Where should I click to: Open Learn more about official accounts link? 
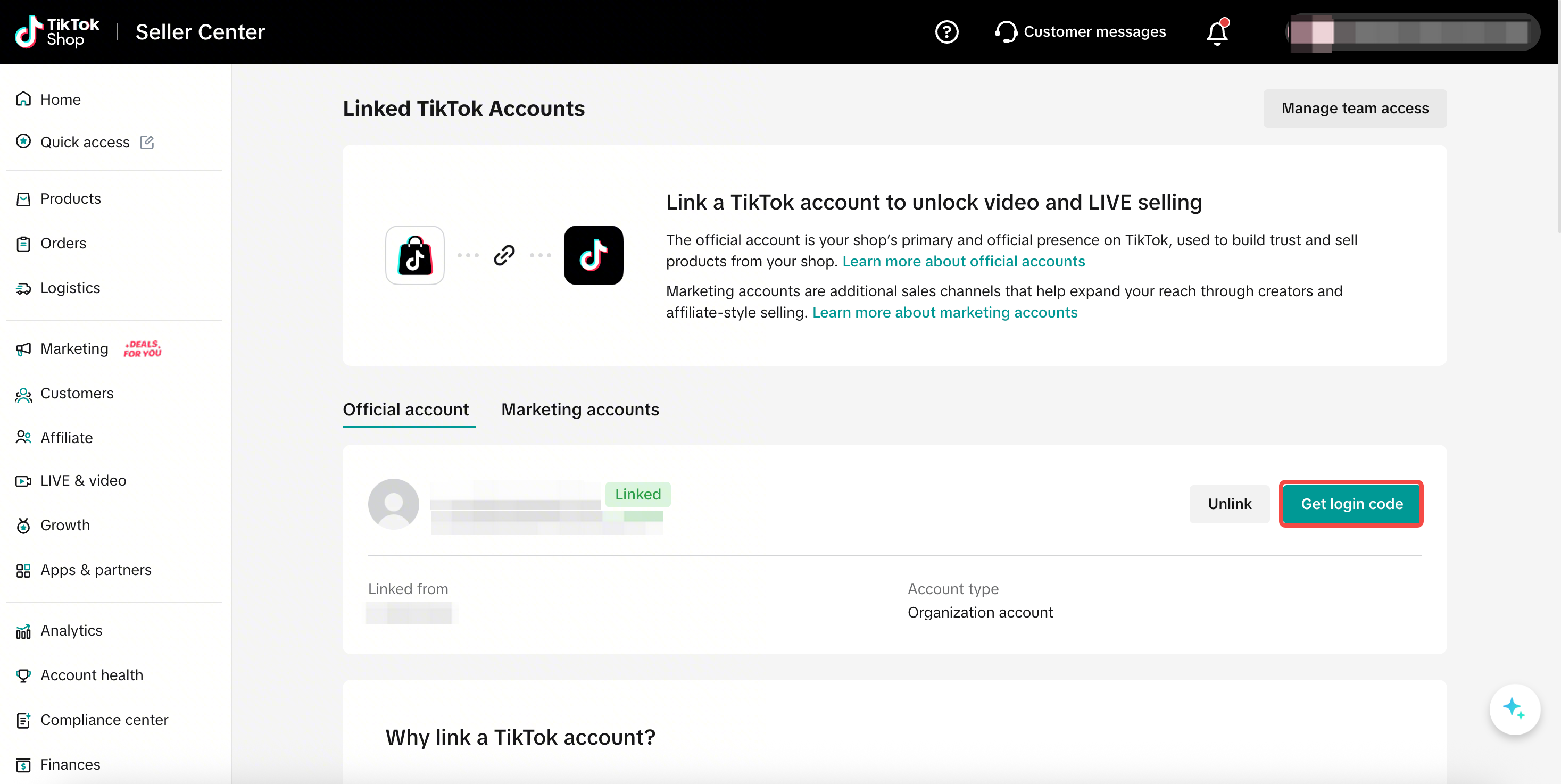tap(964, 261)
